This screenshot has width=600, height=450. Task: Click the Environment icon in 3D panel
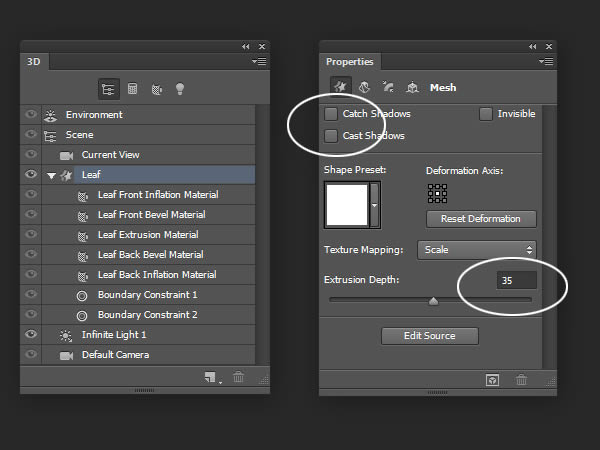tap(51, 115)
